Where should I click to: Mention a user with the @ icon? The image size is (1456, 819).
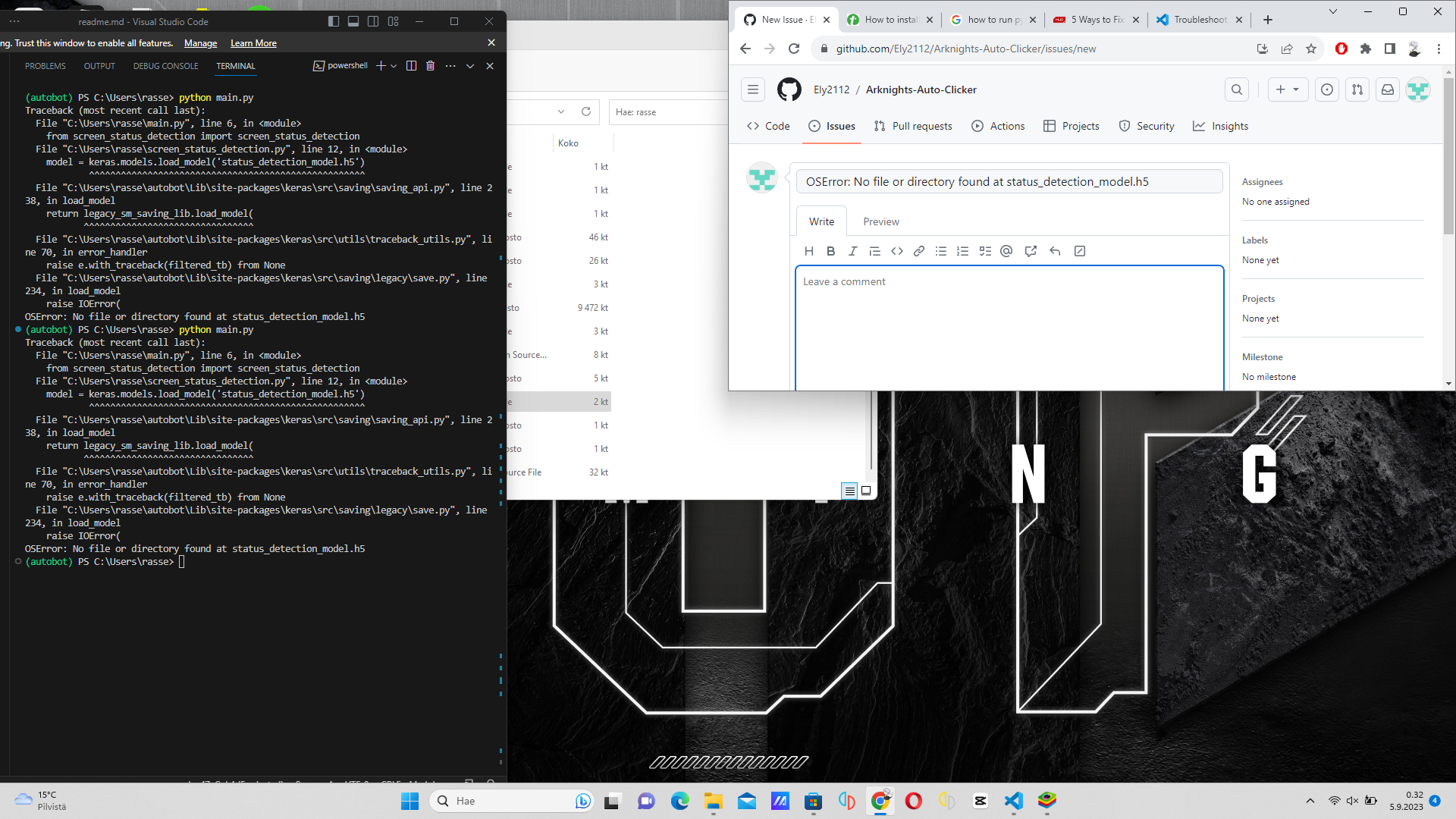1006,251
